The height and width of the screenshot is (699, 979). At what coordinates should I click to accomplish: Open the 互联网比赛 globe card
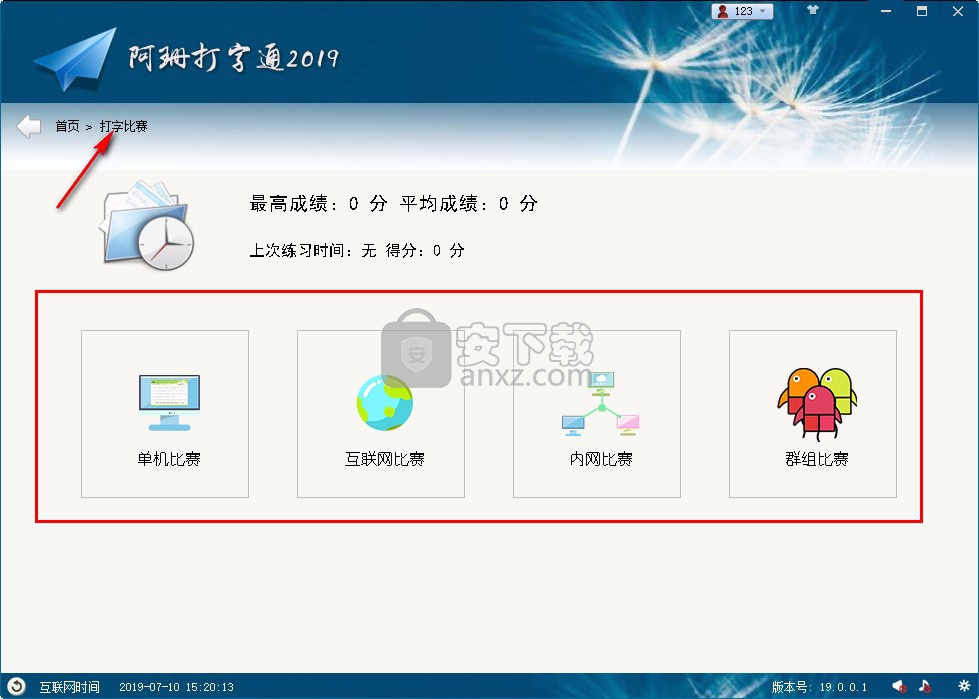381,414
